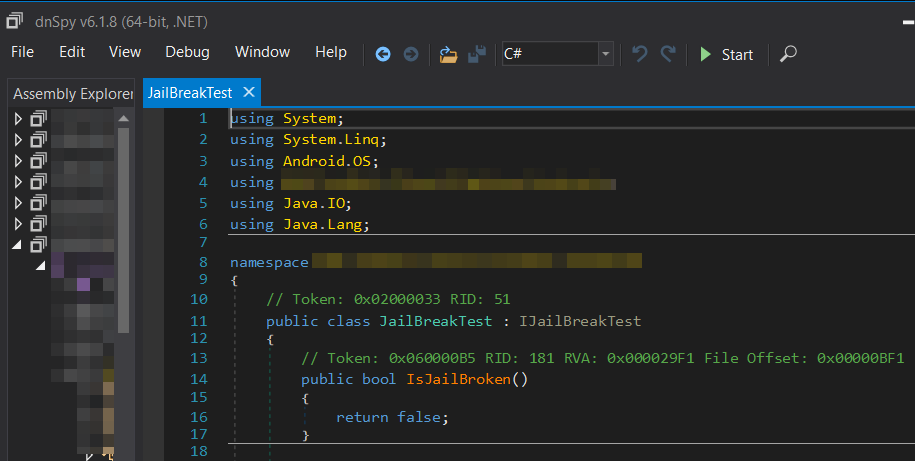This screenshot has width=915, height=461.
Task: Collapse the expanded seventh assembly node
Action: (18, 245)
